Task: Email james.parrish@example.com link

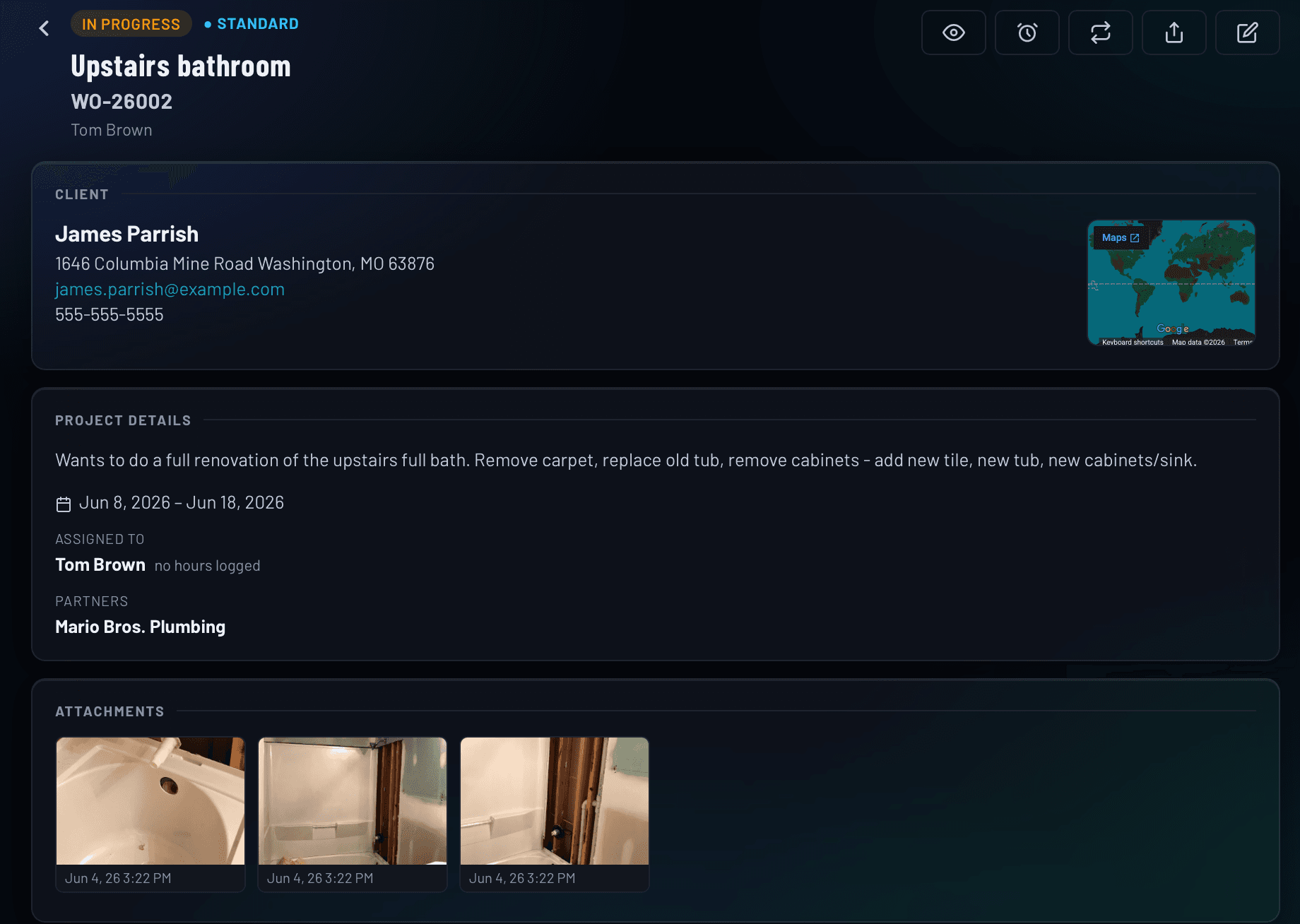Action: point(170,290)
